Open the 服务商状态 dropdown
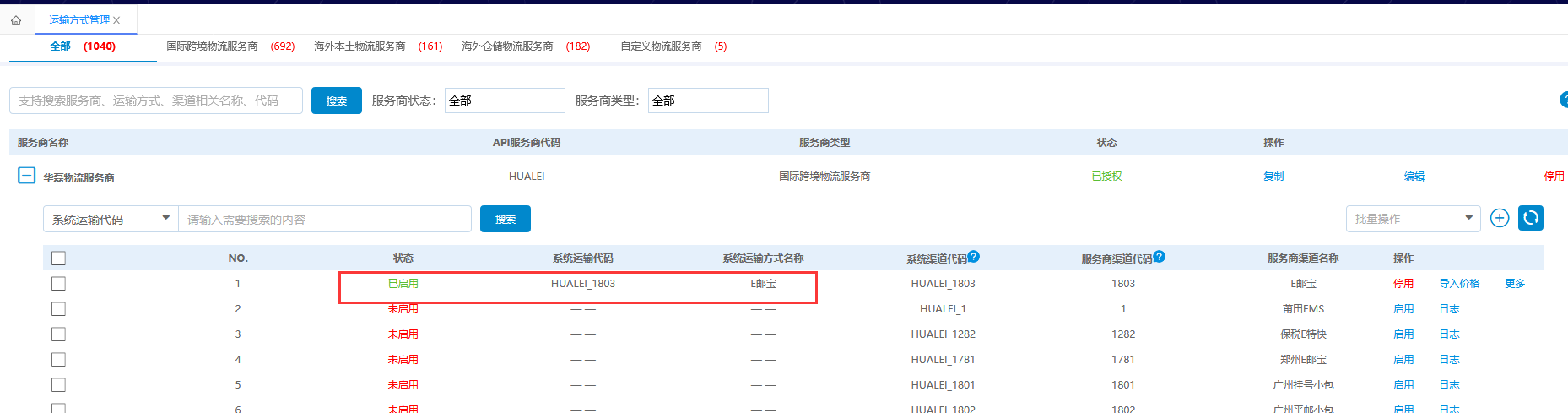The image size is (1568, 413). pyautogui.click(x=504, y=101)
